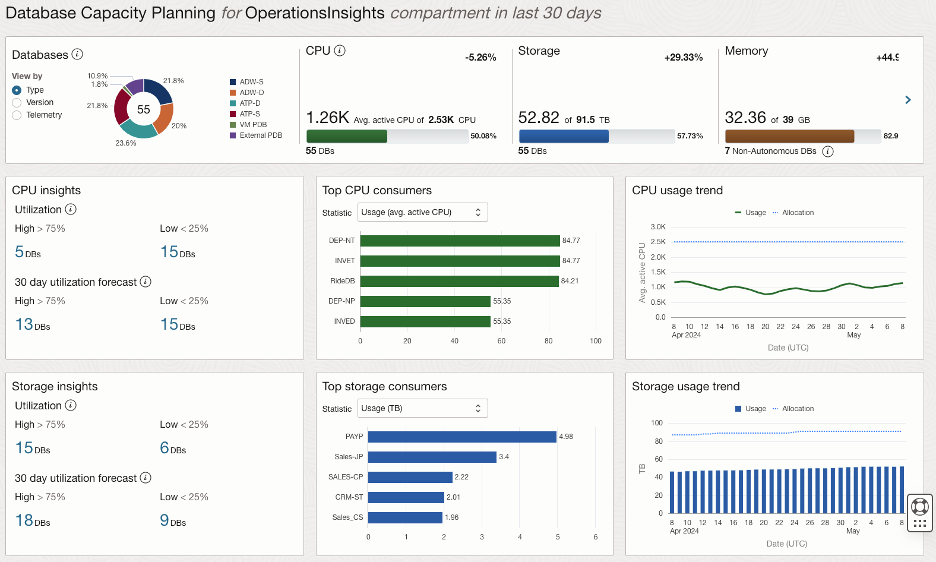Open the Top CPU consumers Statistic dropdown
This screenshot has width=936, height=562.
coord(422,212)
